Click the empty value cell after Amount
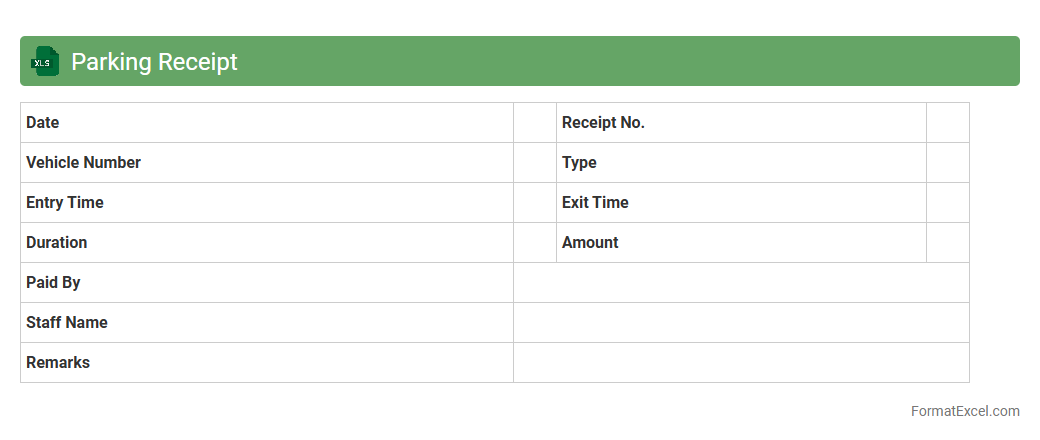This screenshot has height=440, width=1040. [x=948, y=243]
